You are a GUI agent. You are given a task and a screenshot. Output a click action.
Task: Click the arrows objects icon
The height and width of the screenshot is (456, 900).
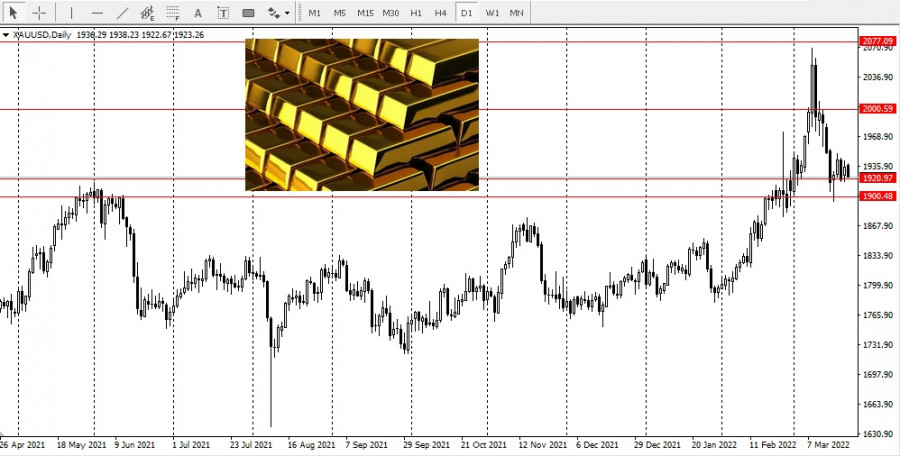274,12
